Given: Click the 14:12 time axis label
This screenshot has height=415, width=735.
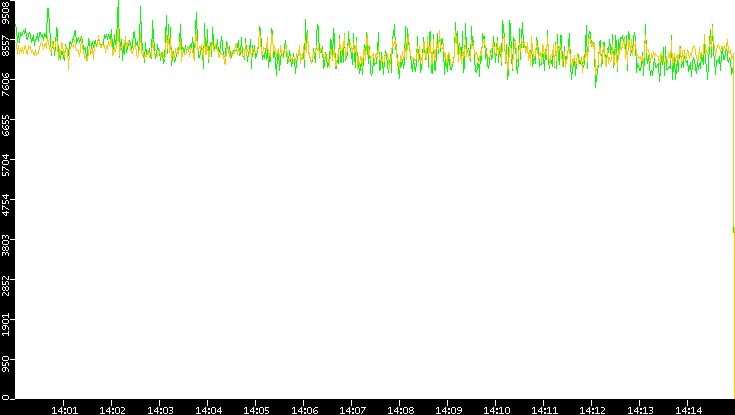Looking at the screenshot, I should 593,411.
